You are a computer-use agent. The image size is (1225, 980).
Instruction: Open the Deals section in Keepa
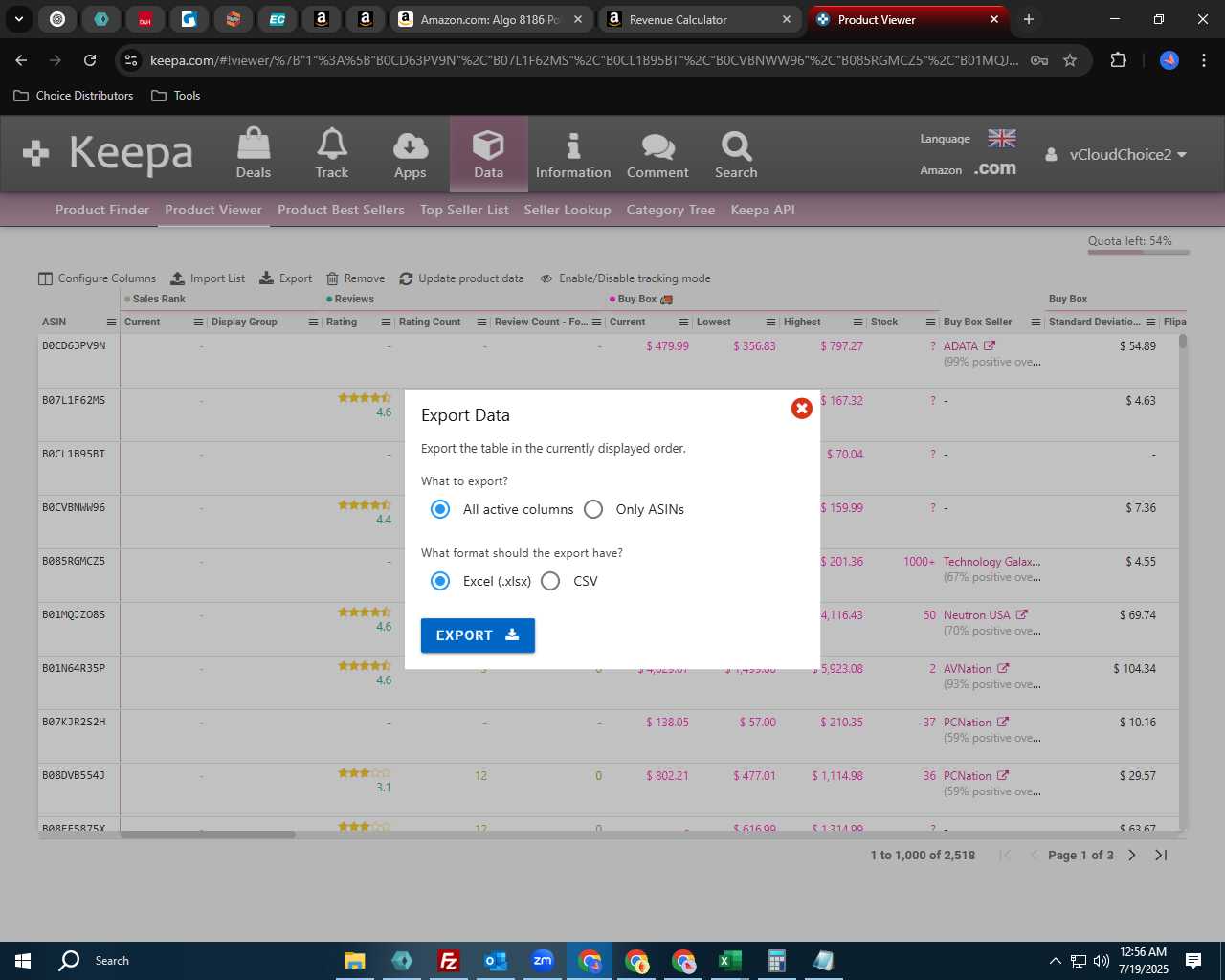[x=254, y=154]
